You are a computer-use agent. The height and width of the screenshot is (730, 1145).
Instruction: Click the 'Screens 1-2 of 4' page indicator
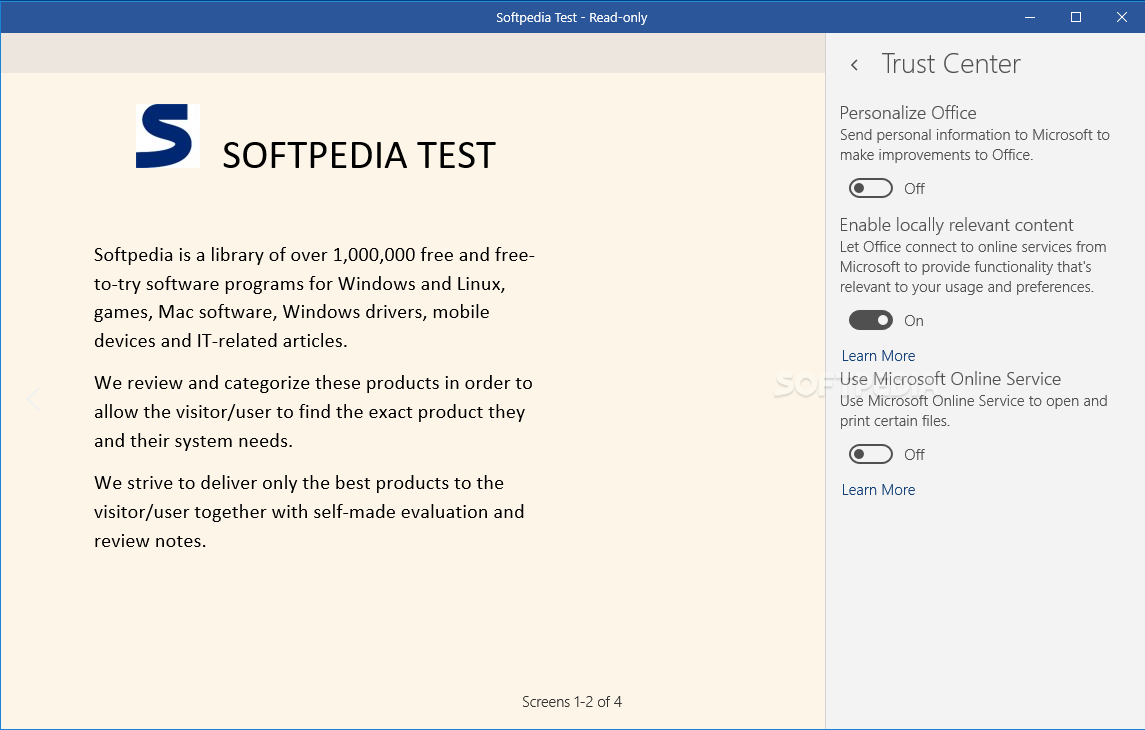tap(572, 702)
